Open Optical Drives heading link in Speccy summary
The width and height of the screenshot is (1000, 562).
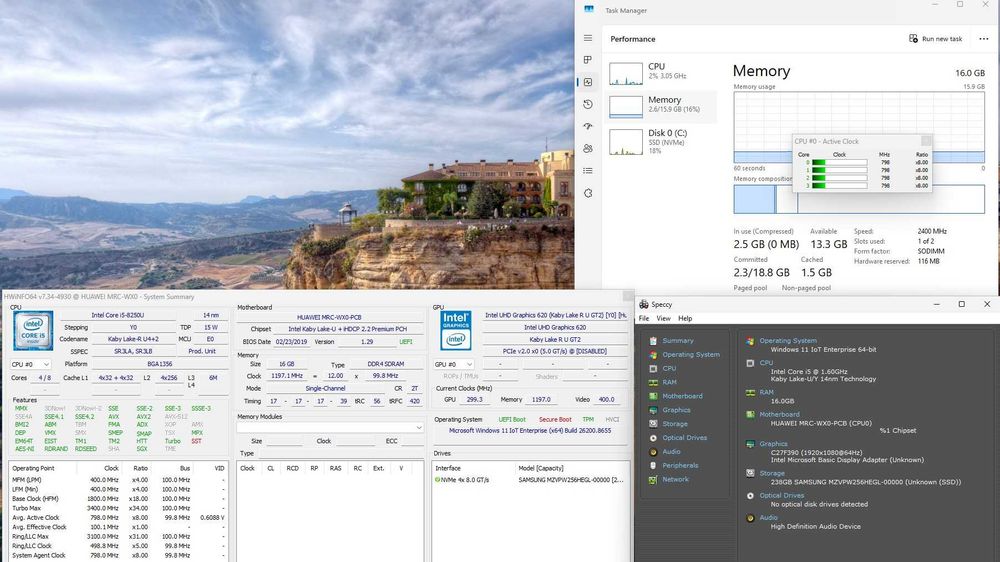point(781,496)
